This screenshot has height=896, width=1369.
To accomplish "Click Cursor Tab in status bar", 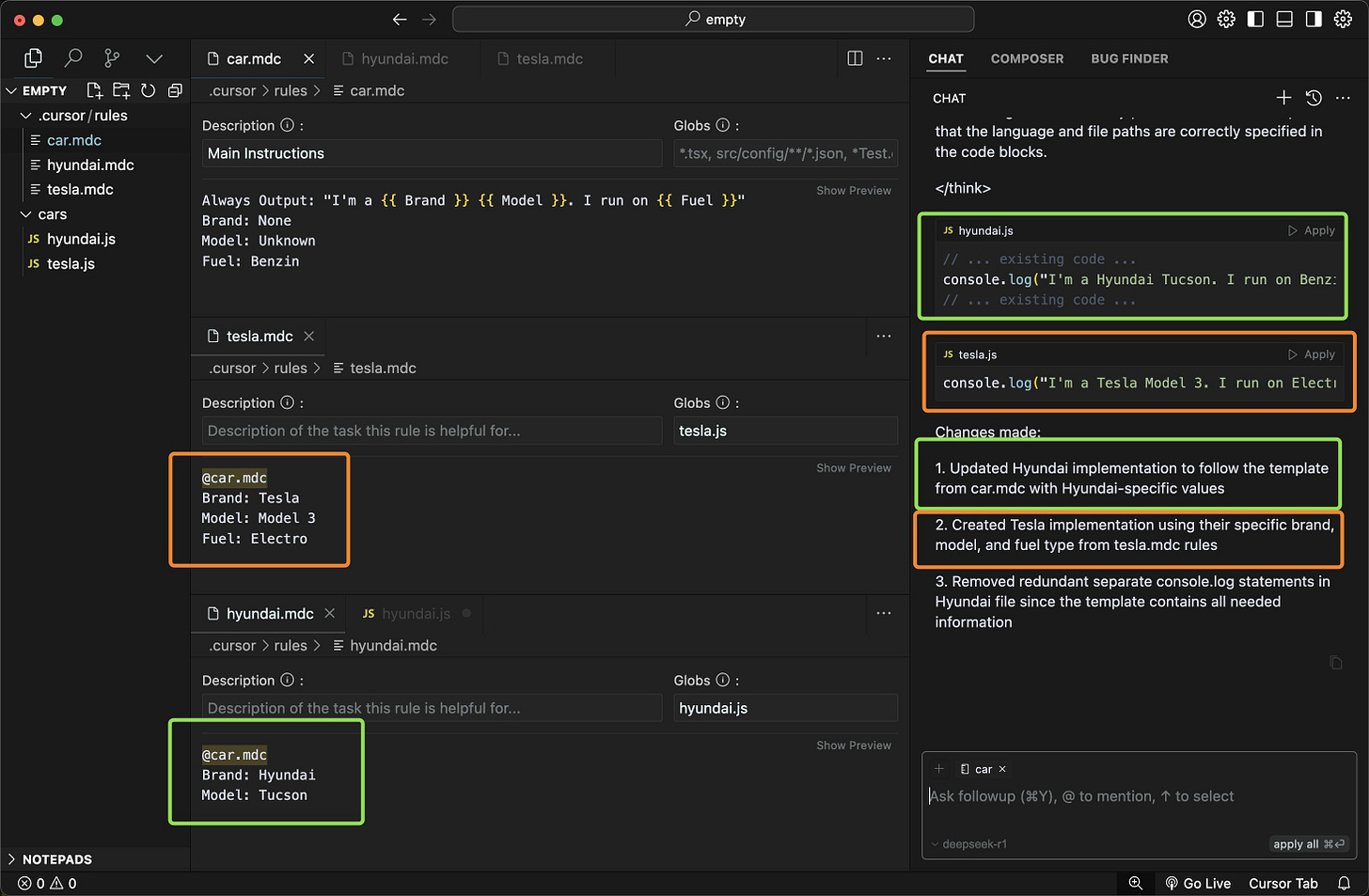I will 1283,883.
